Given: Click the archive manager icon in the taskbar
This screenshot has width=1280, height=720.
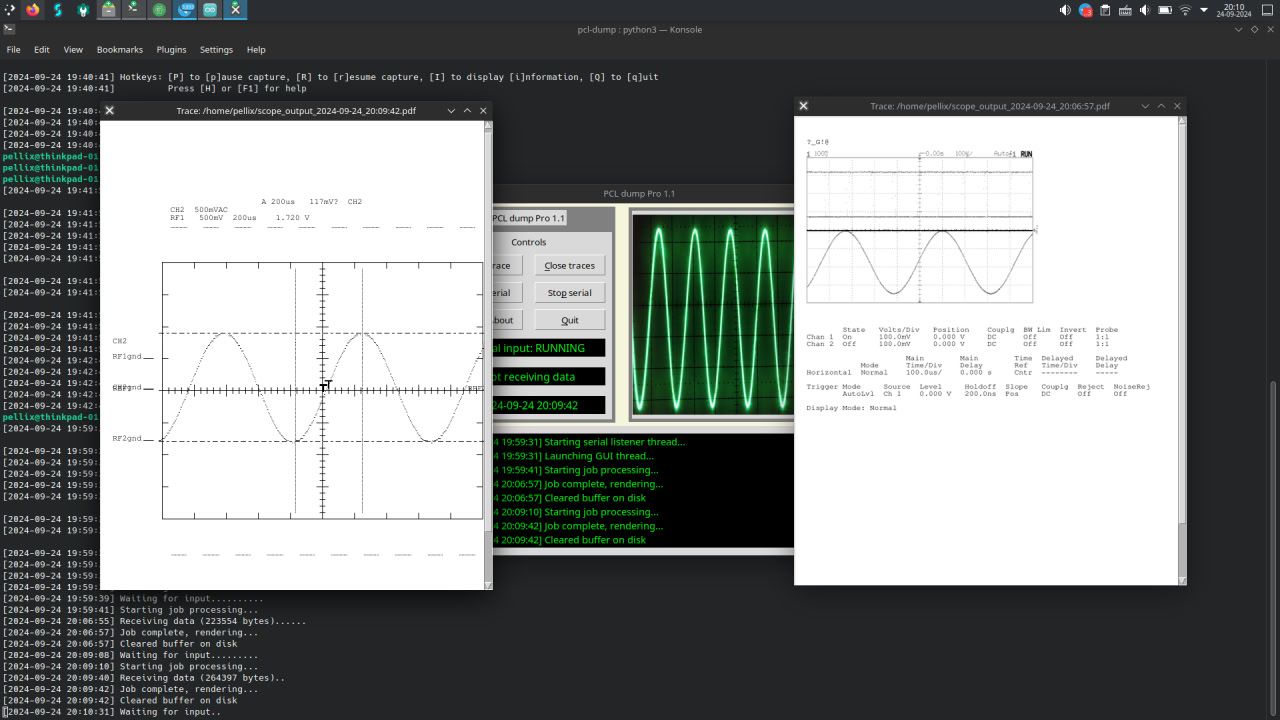Looking at the screenshot, I should pyautogui.click(x=108, y=10).
